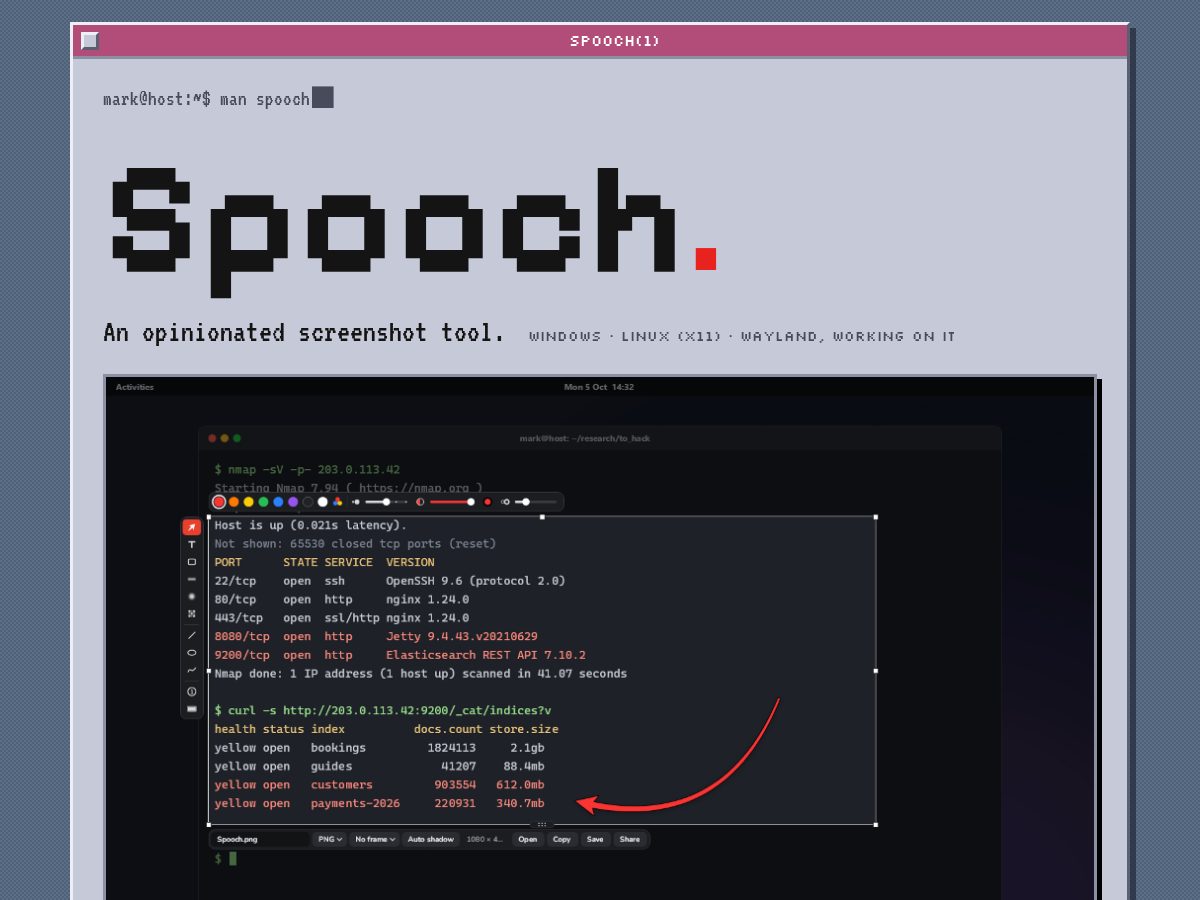Screen dimensions: 1200x900
Task: Select the red Arrow annotation tool
Action: (x=192, y=527)
